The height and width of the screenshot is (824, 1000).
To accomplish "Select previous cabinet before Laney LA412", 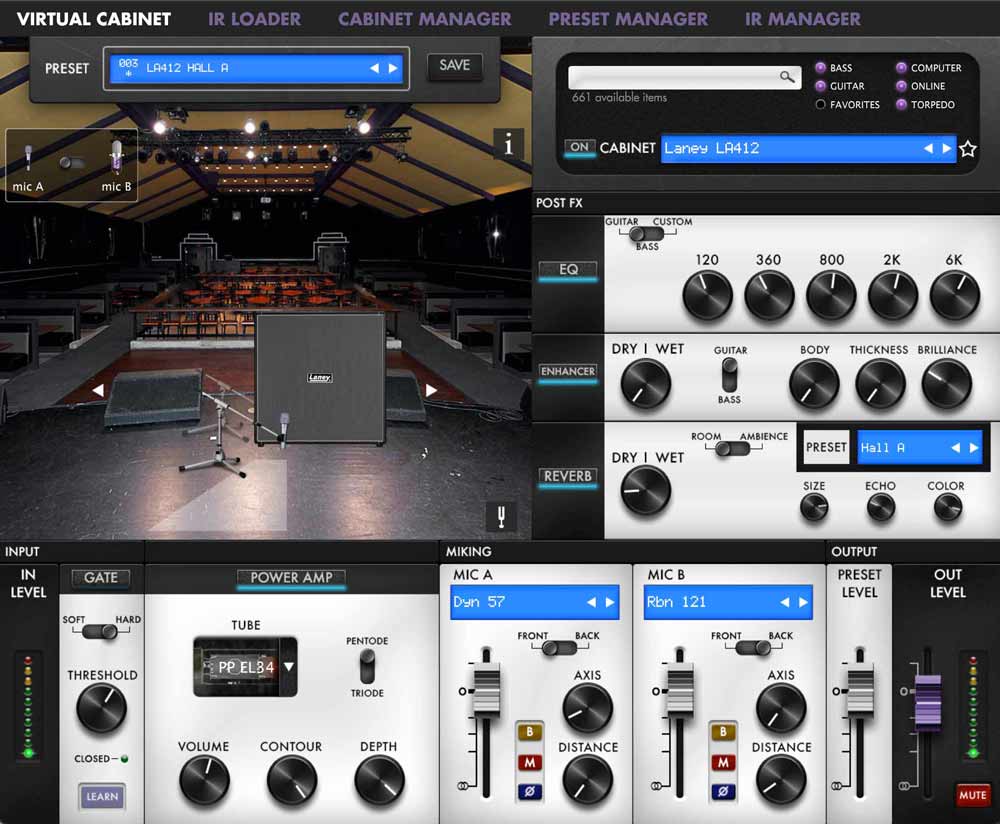I will pyautogui.click(x=928, y=149).
